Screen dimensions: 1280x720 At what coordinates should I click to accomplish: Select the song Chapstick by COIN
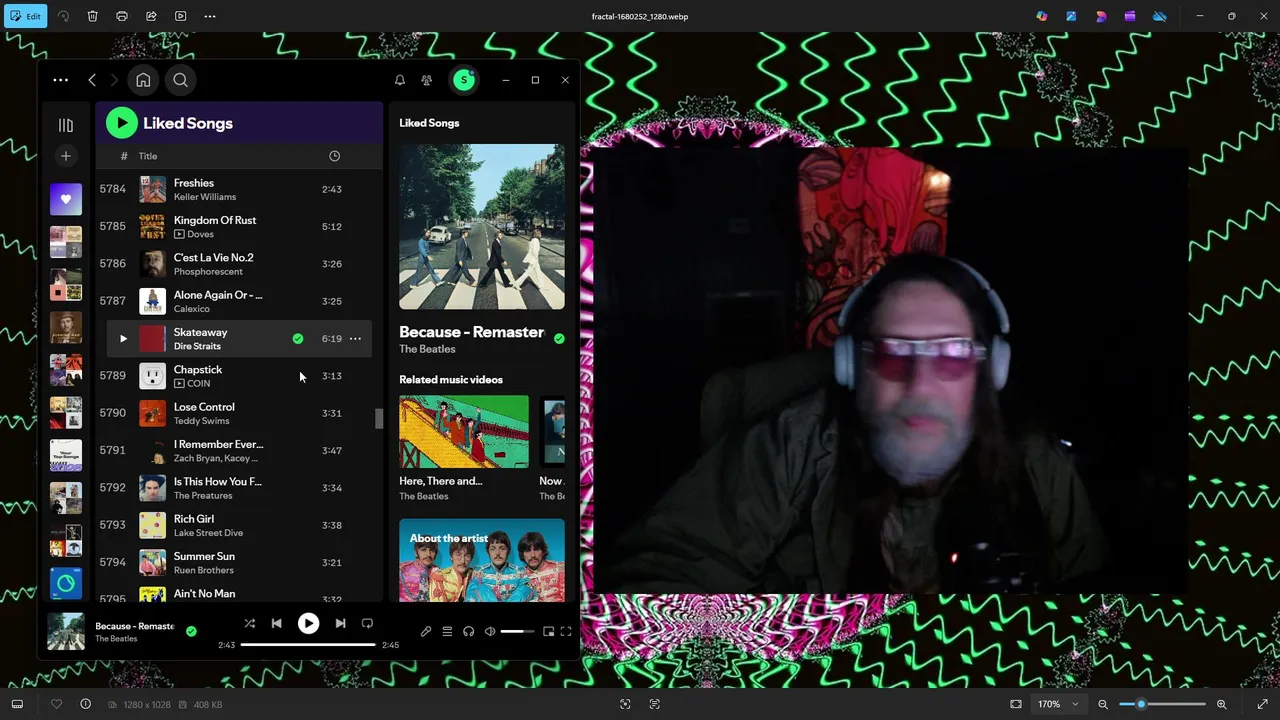point(198,370)
